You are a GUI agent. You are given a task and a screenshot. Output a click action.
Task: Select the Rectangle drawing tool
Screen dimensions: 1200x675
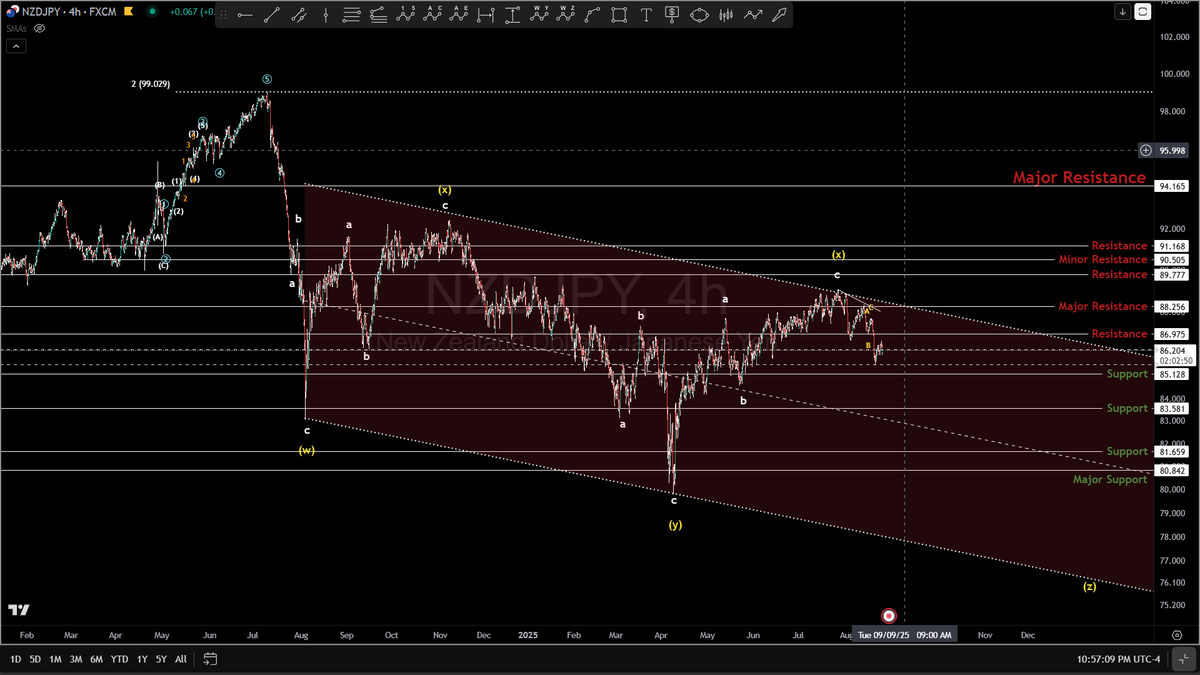618,15
